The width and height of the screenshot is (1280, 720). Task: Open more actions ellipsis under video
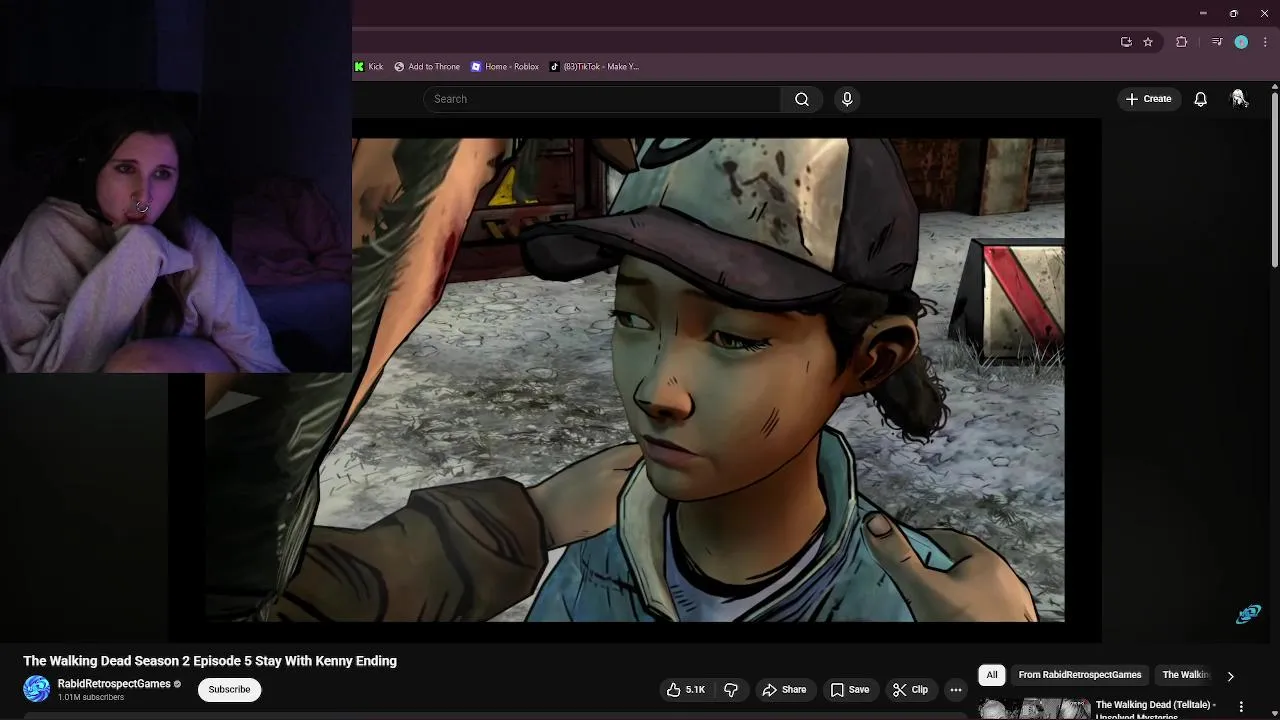(956, 689)
